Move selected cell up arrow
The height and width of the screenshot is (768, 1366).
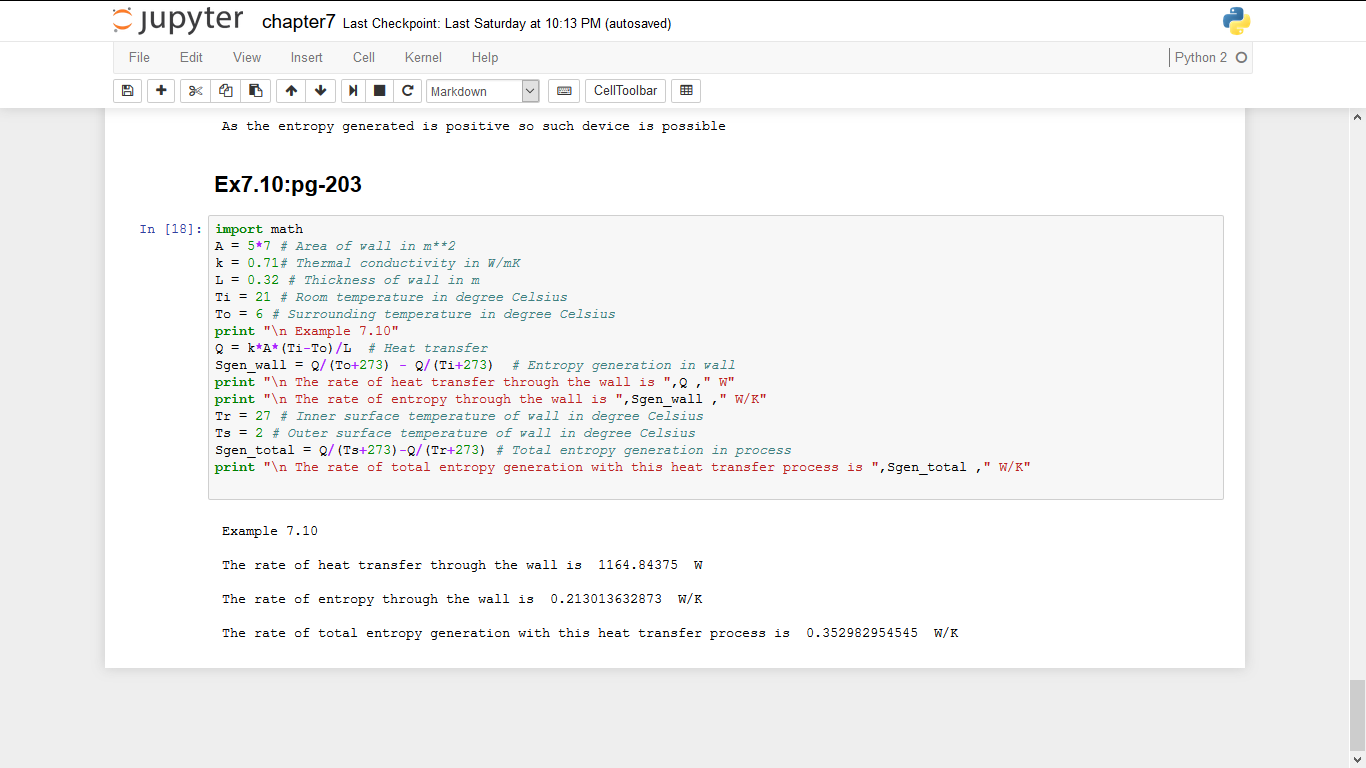pos(291,91)
